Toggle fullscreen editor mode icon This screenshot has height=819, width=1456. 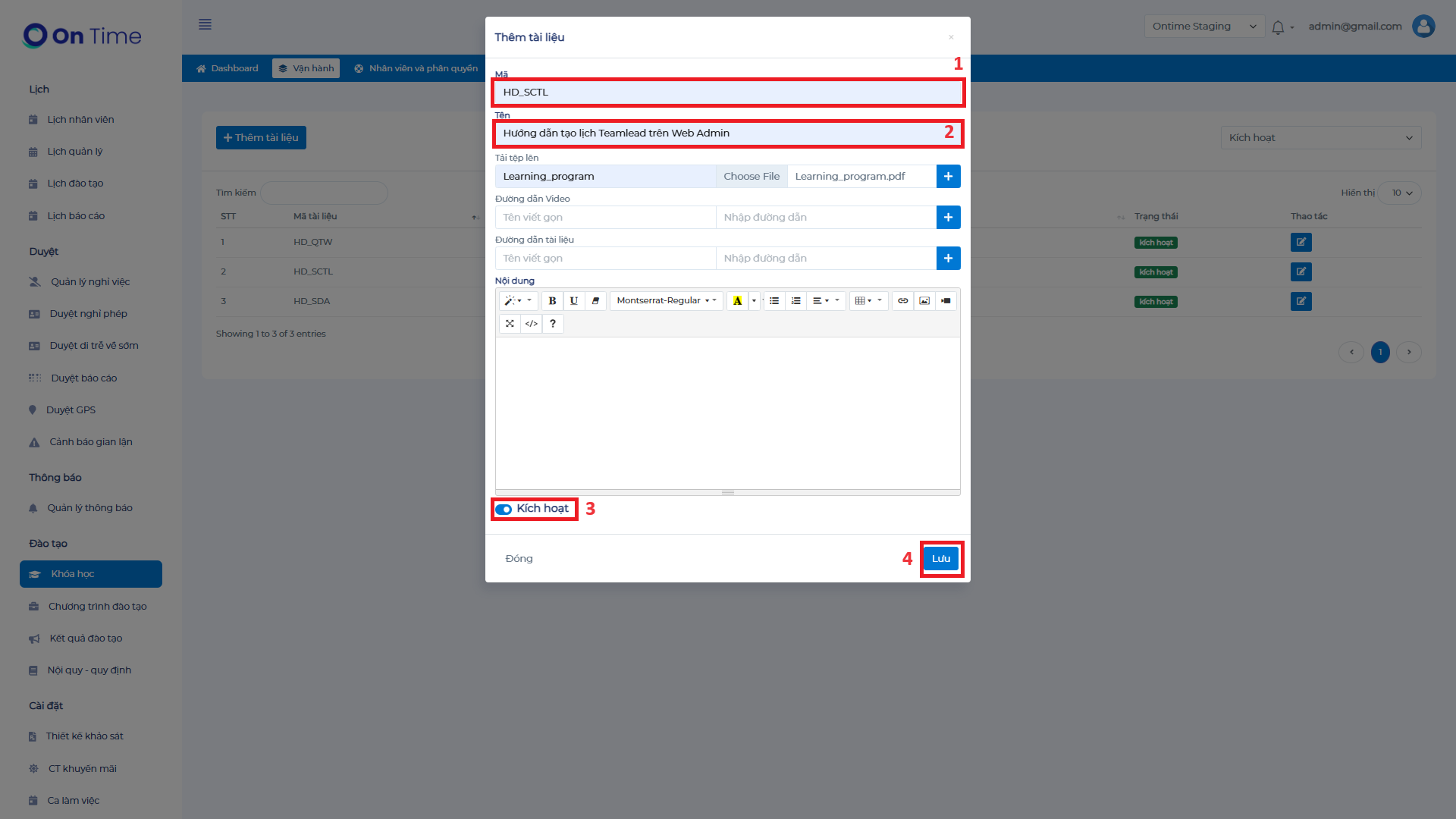(510, 324)
